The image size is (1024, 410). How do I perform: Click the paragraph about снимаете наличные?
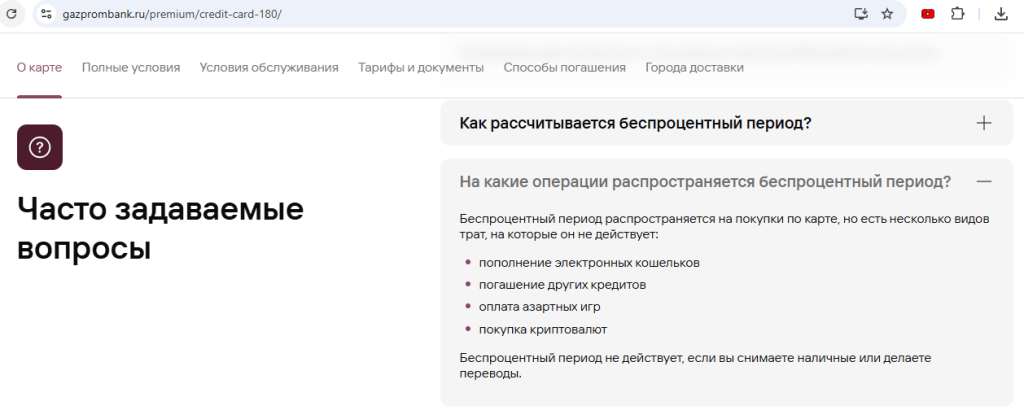pyautogui.click(x=695, y=366)
